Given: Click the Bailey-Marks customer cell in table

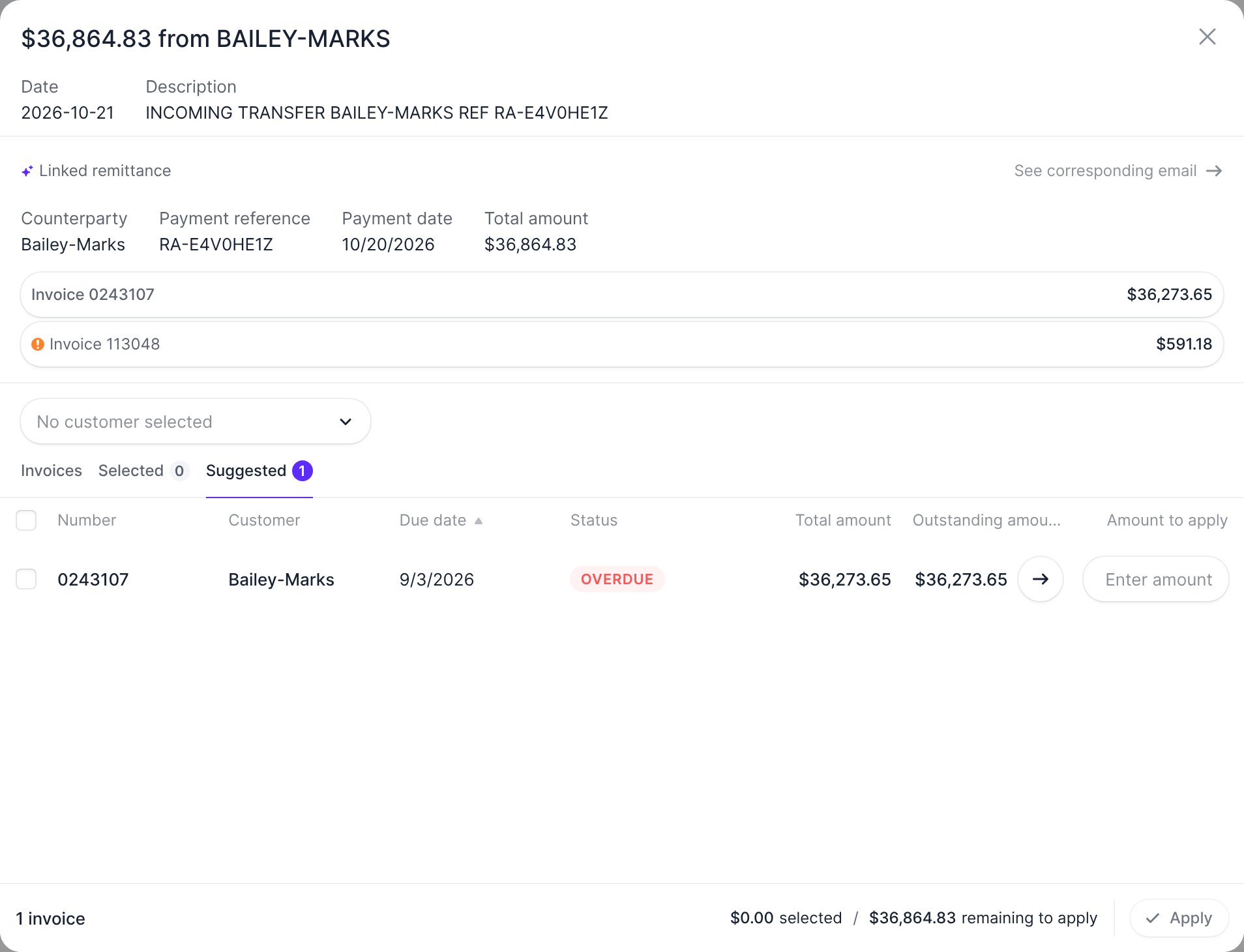Looking at the screenshot, I should point(281,580).
